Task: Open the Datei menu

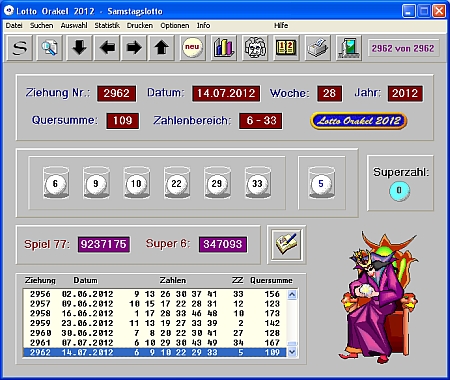Action: (14, 26)
